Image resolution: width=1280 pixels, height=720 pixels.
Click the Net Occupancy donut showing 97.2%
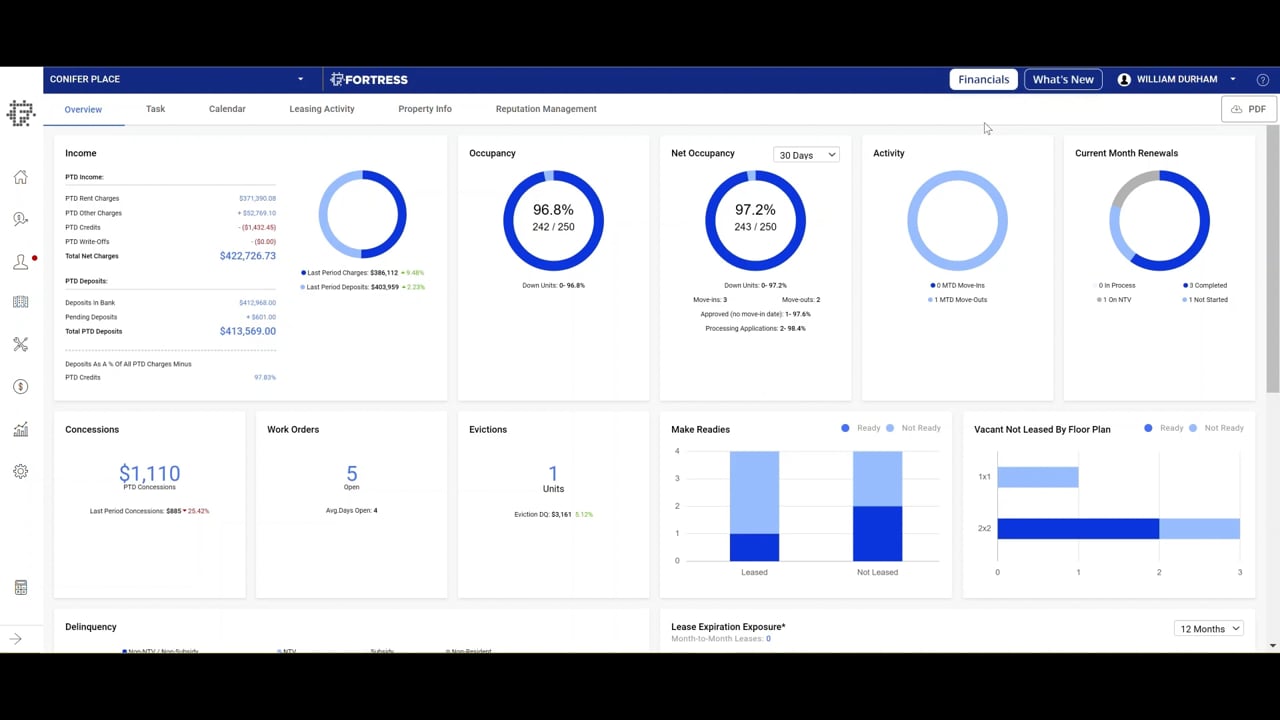click(755, 220)
